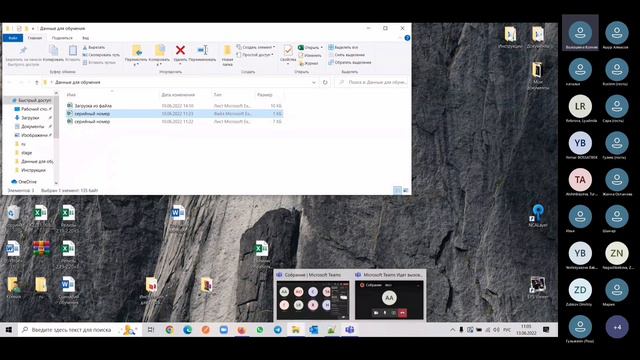
Task: Click the 'Изменить' button in Open group
Action: tap(310, 55)
